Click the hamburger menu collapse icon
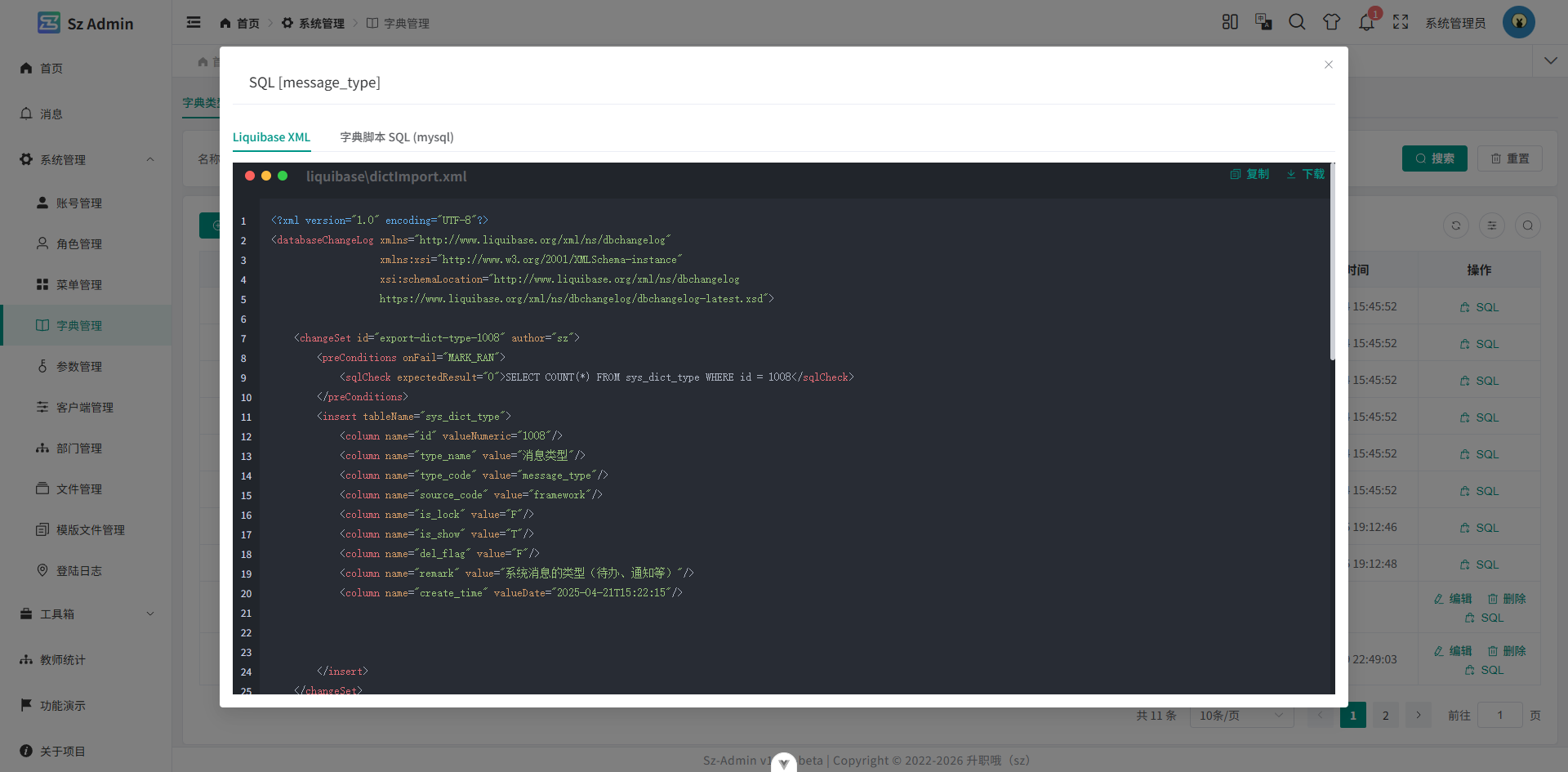Image resolution: width=1568 pixels, height=772 pixels. [194, 22]
